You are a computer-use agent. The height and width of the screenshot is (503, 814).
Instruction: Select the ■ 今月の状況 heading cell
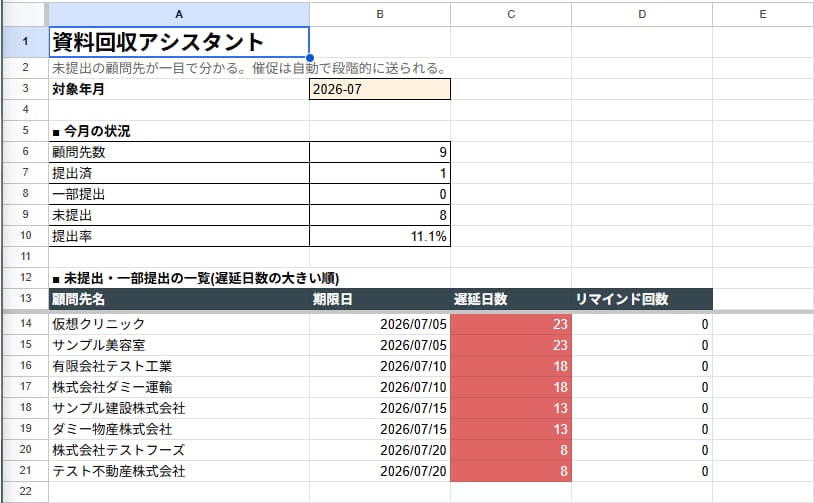[179, 131]
